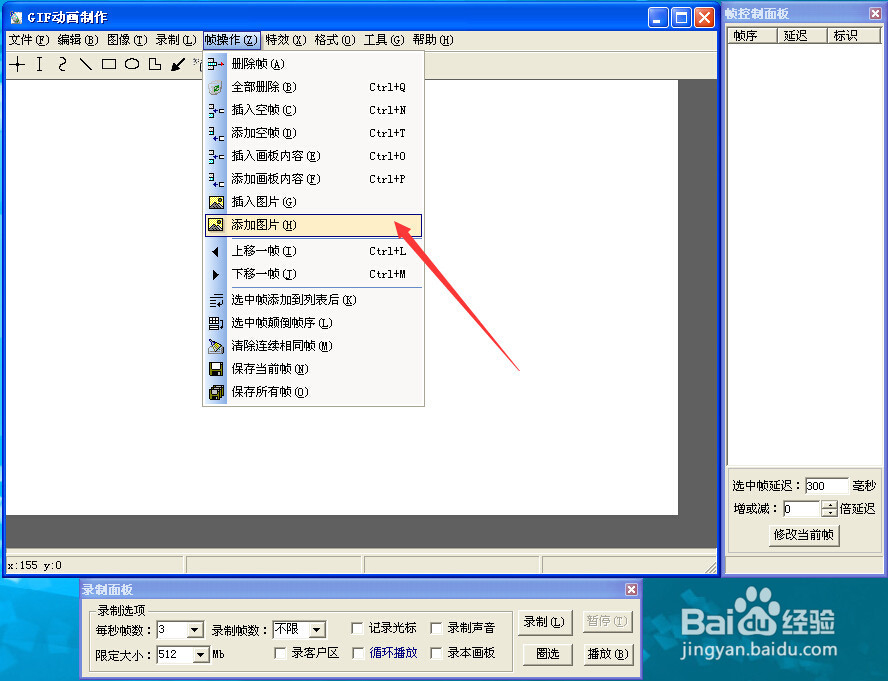Viewport: 888px width, 681px height.
Task: Open the 特效(X) menu
Action: (x=285, y=40)
